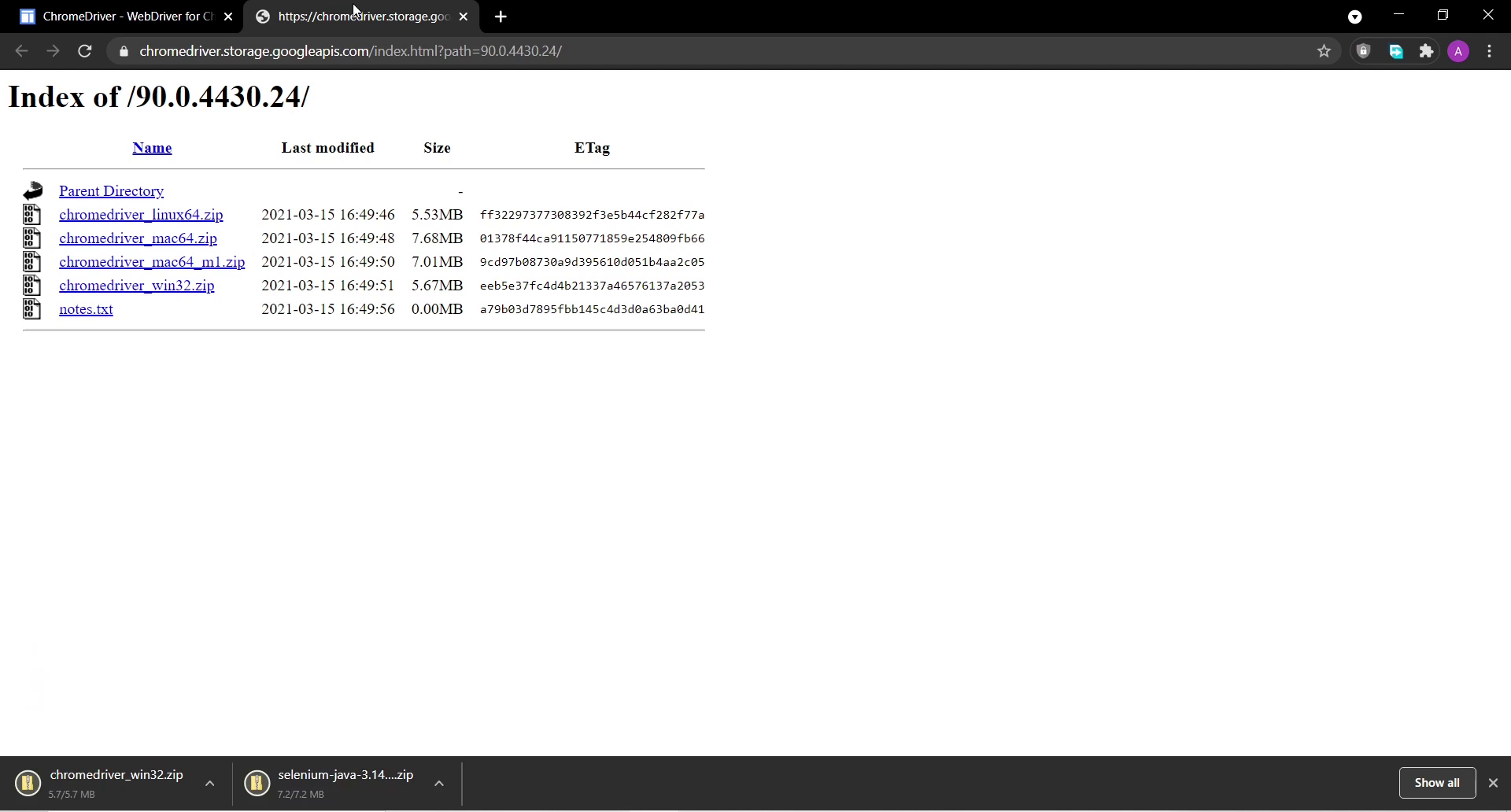Go back to the previous page
Image resolution: width=1511 pixels, height=812 pixels.
(x=21, y=51)
